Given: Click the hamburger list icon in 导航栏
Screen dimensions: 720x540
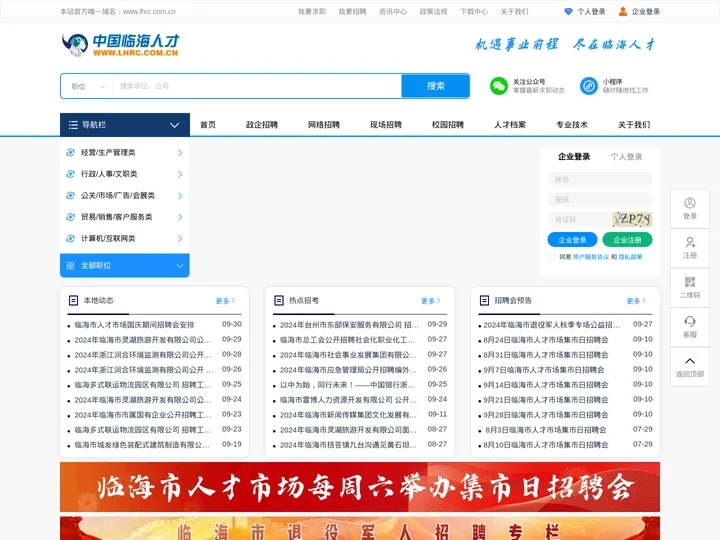Looking at the screenshot, I should 73,125.
